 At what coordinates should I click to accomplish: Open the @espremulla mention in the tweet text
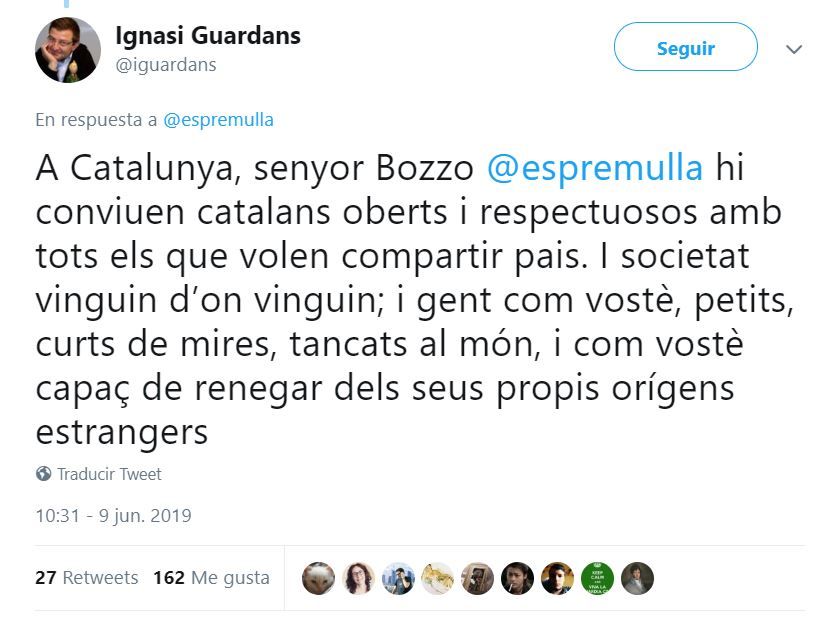(594, 167)
